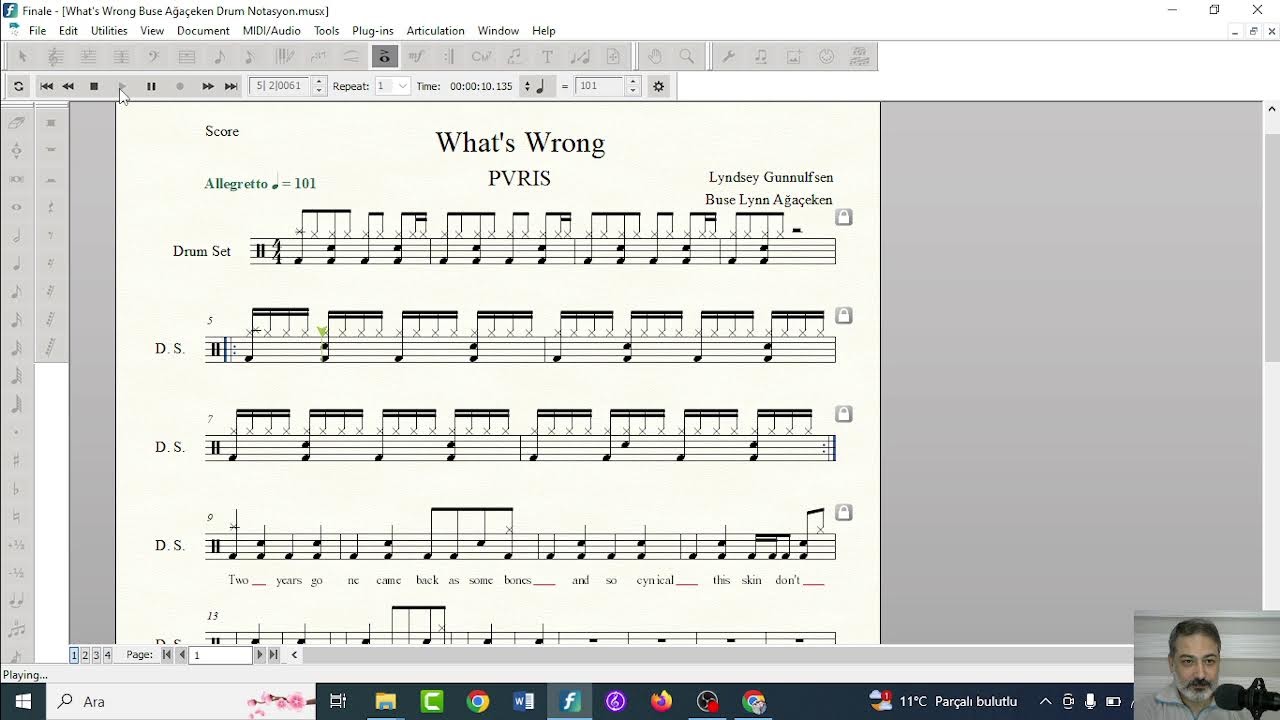Toggle lock icon on measure 9 system

tap(844, 513)
